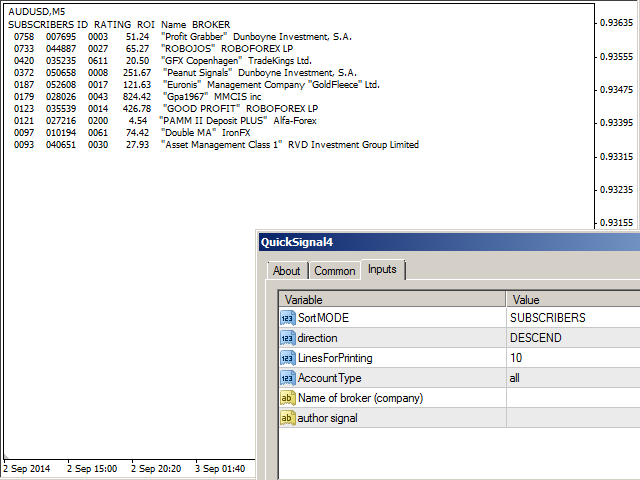Click rating value 0611
Image resolution: width=640 pixels, height=480 pixels.
tap(98, 61)
